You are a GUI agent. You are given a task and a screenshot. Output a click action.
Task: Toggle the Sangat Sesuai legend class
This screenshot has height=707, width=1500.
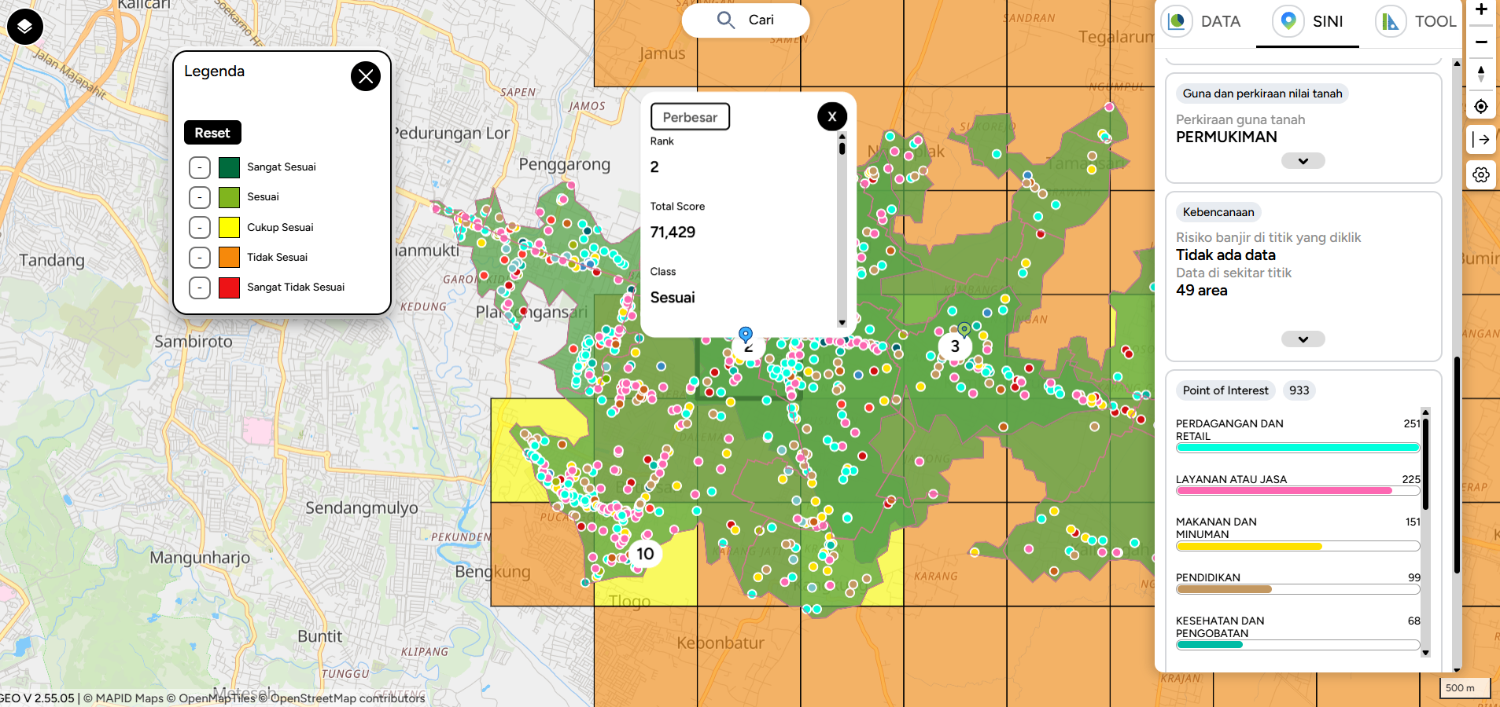(199, 167)
